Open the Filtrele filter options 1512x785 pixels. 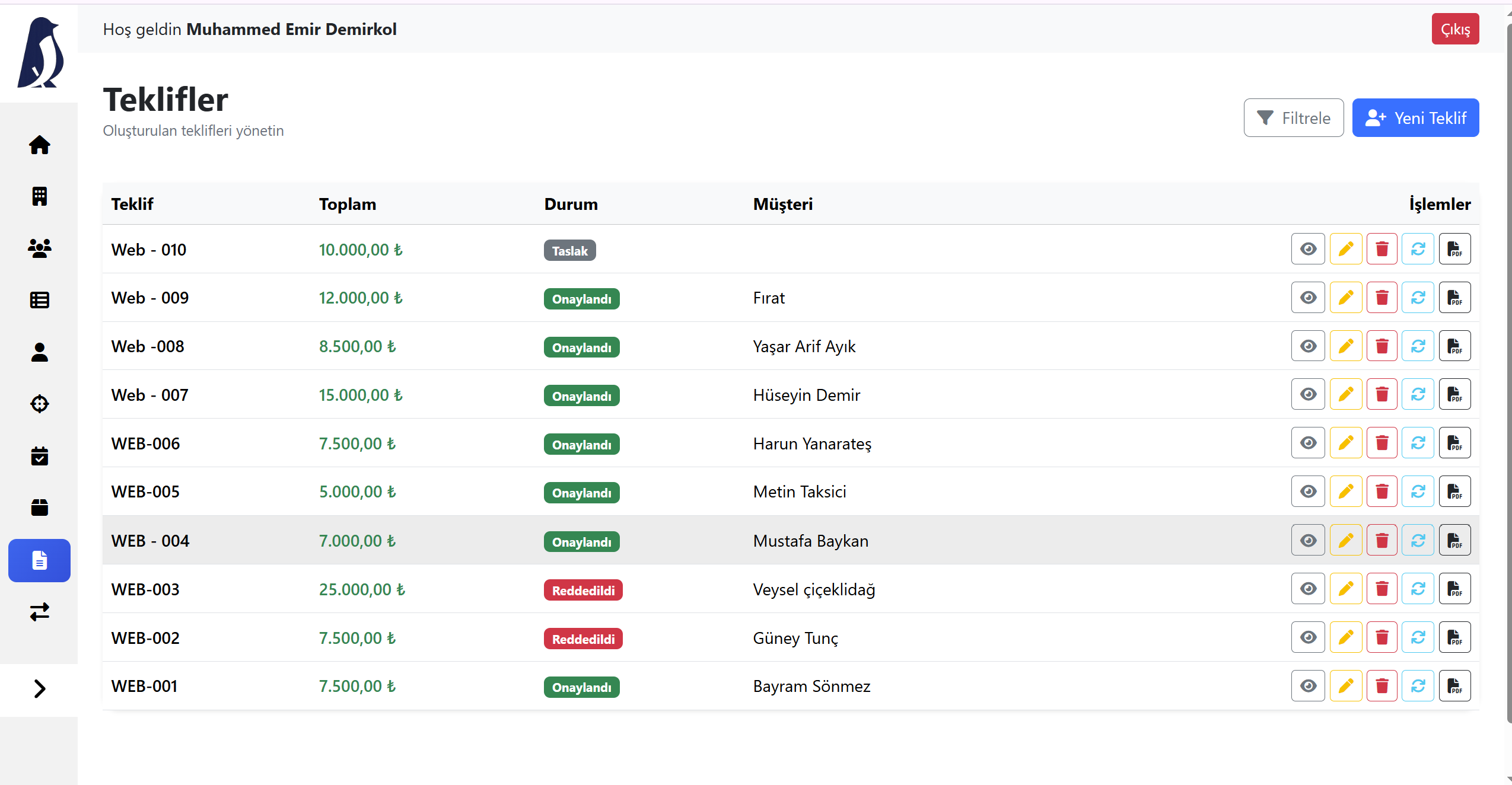[x=1293, y=118]
